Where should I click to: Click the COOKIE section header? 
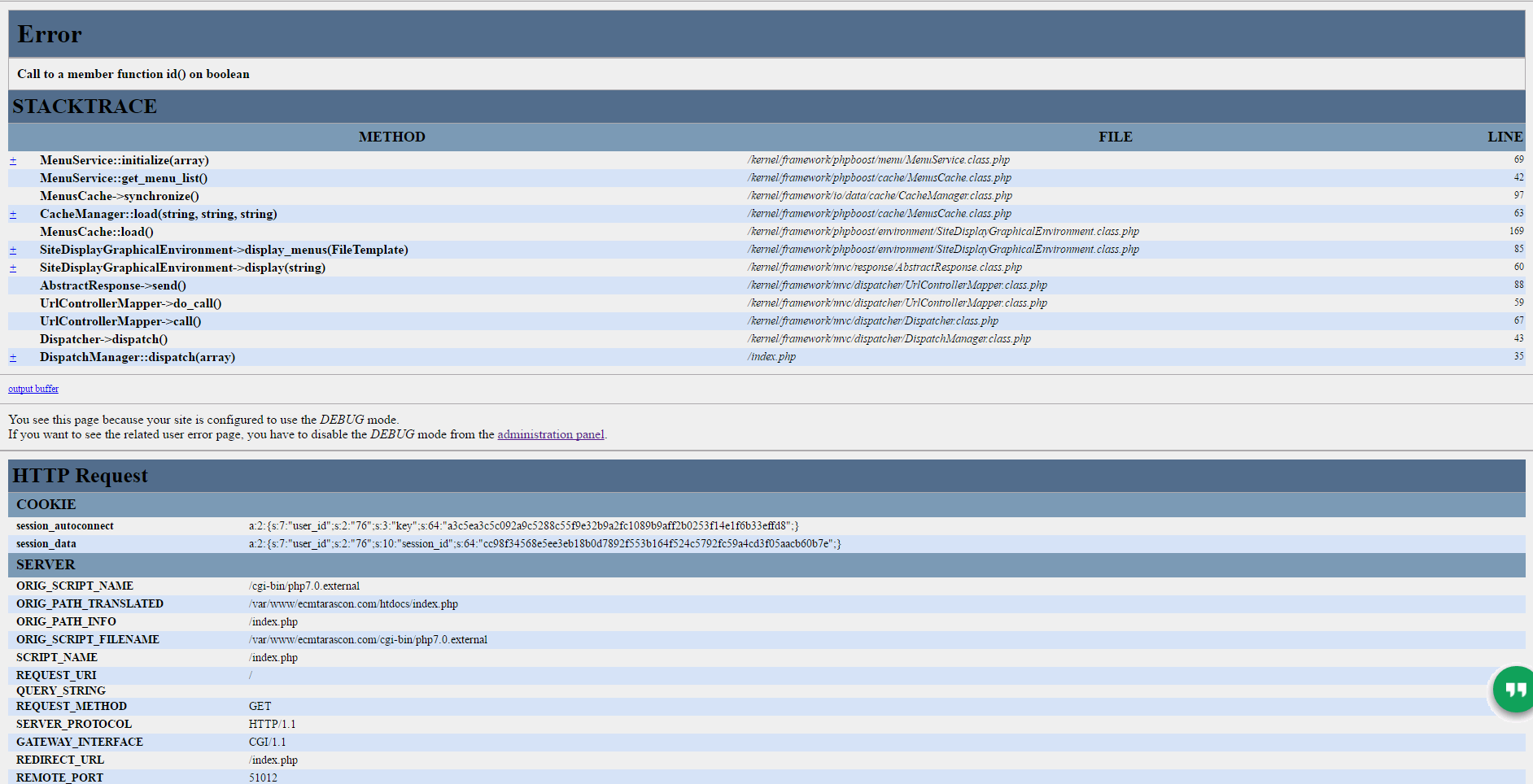tap(46, 504)
